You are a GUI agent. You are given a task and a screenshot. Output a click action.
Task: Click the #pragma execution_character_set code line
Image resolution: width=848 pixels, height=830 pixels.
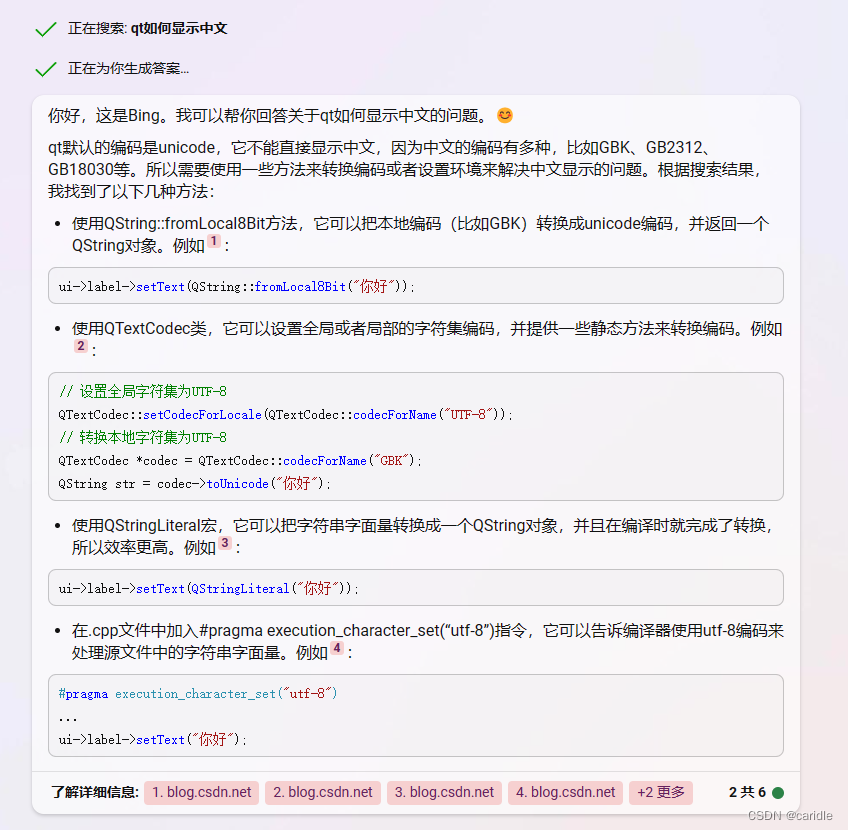coord(198,693)
